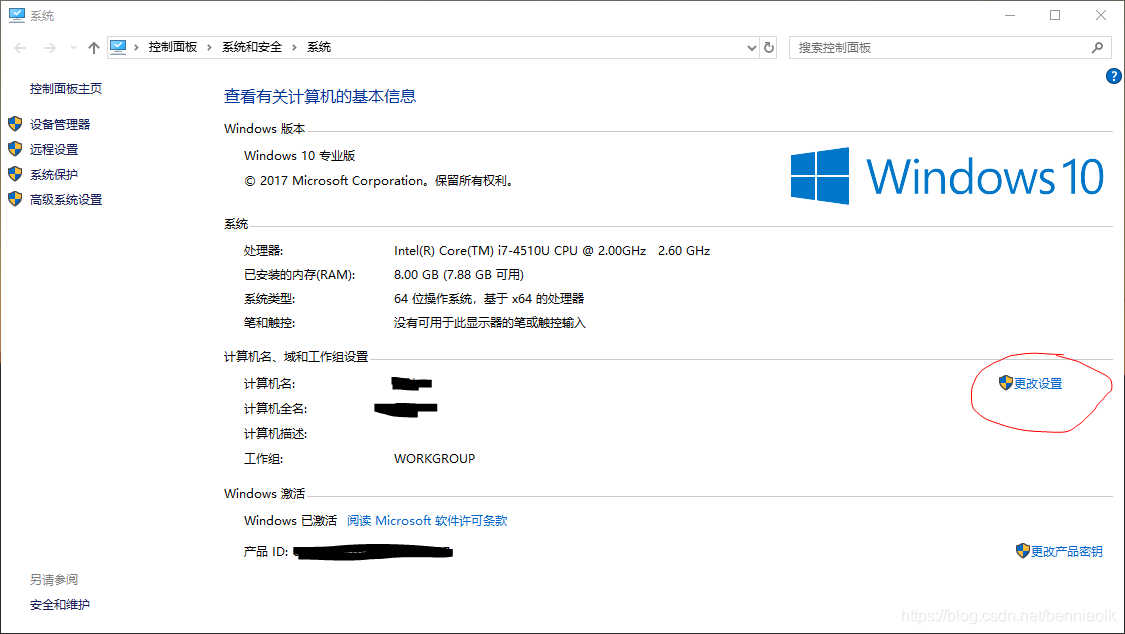The height and width of the screenshot is (634, 1125).
Task: Open 控制面板主页 link
Action: click(66, 88)
